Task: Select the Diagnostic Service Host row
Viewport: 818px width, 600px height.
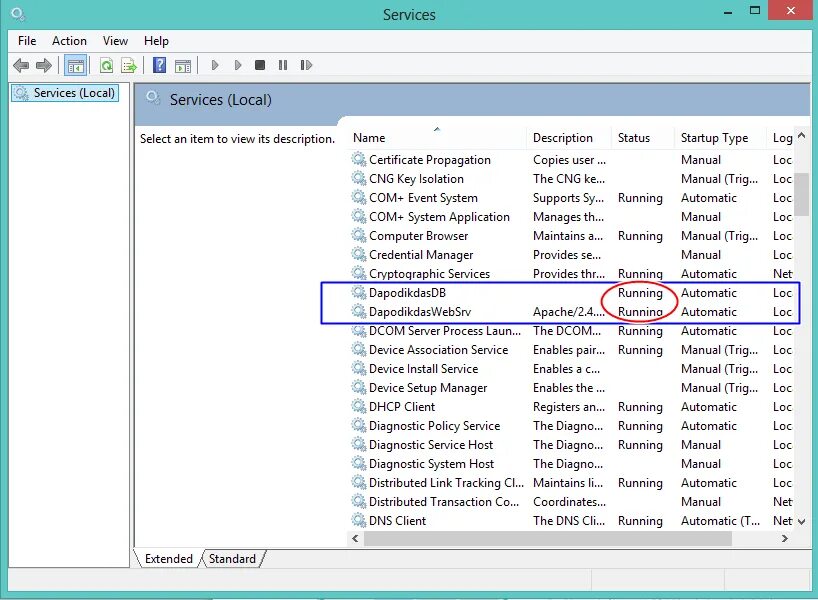Action: [x=571, y=445]
